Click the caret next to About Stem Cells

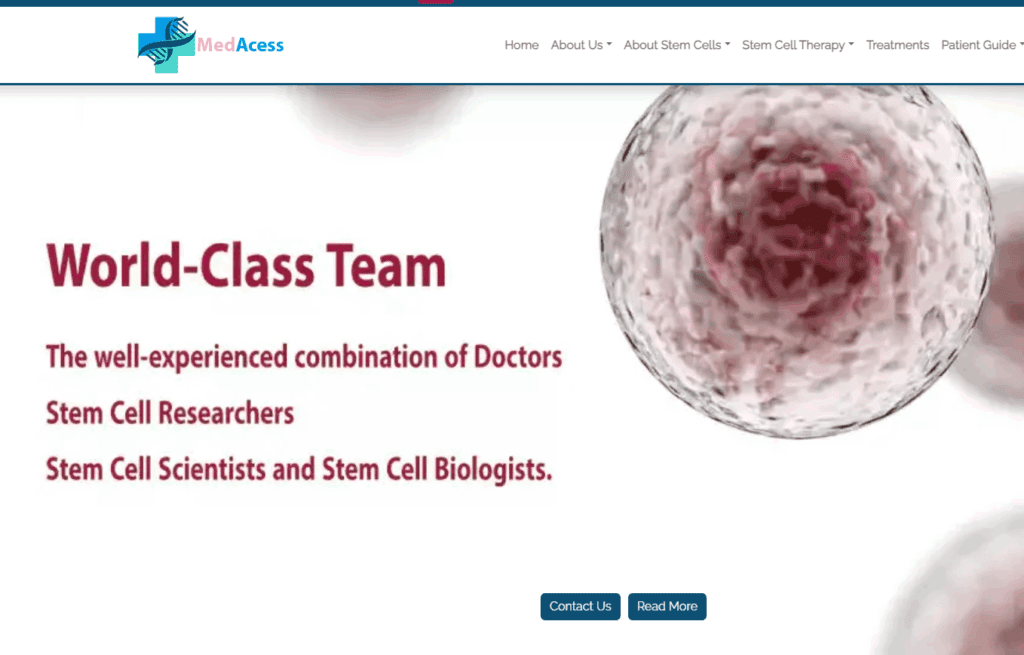[x=728, y=45]
